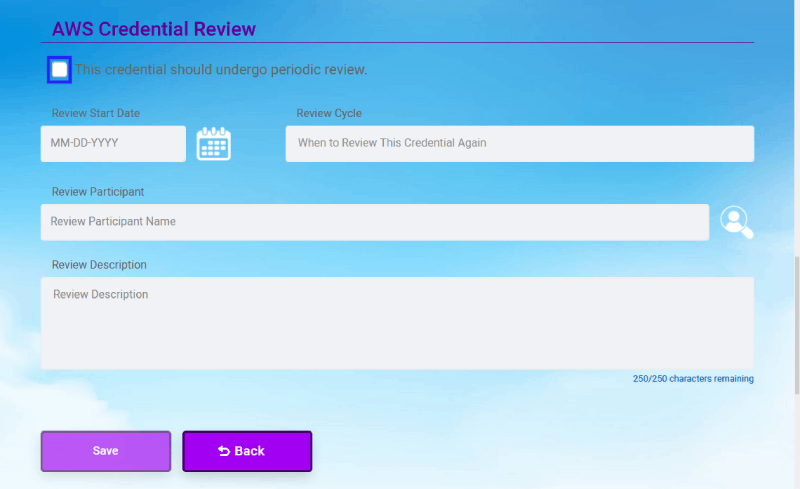Image resolution: width=800 pixels, height=489 pixels.
Task: Click the Review Participant Name field
Action: tap(375, 222)
